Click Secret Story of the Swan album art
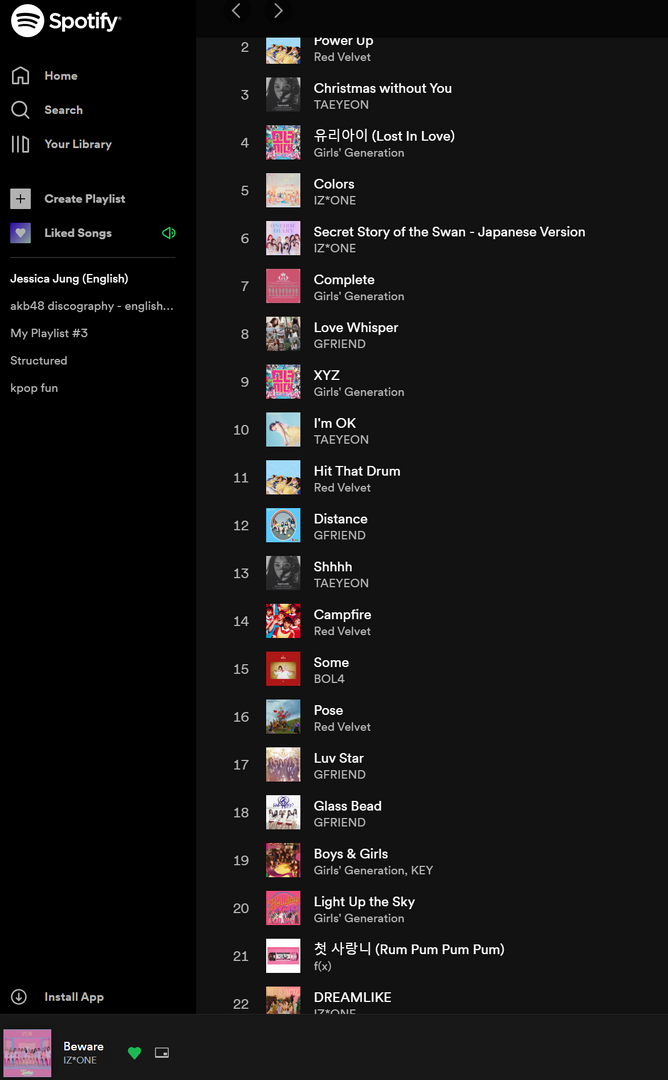 283,238
